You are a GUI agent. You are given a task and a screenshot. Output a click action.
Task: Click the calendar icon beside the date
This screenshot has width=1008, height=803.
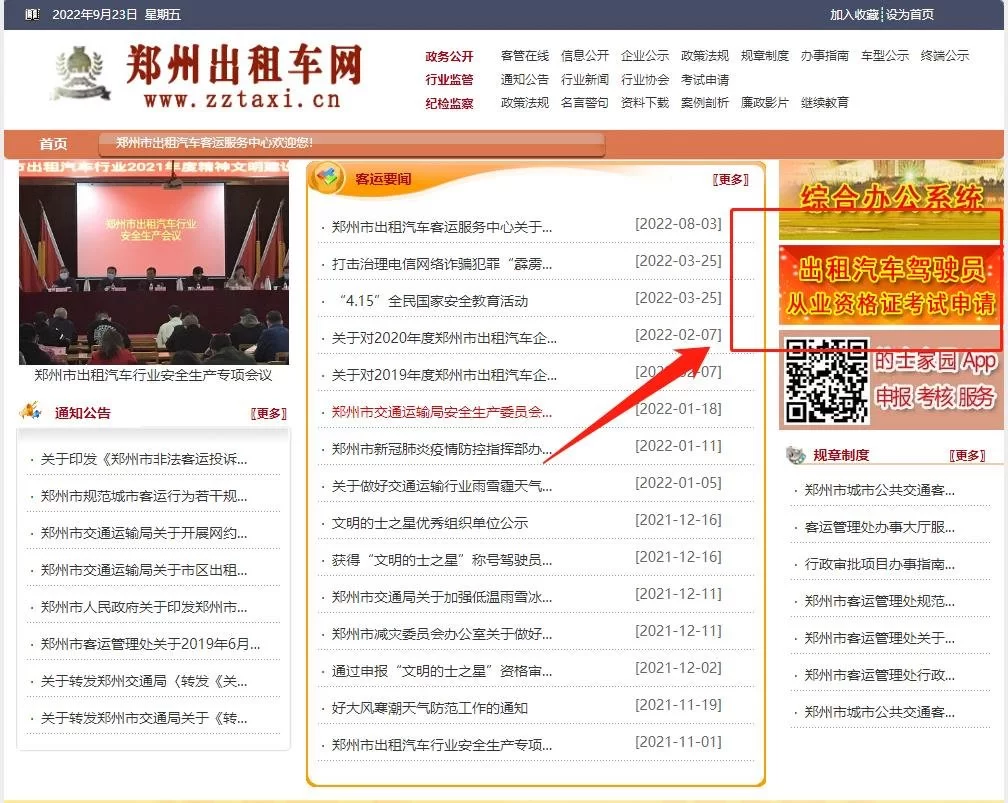coord(33,14)
